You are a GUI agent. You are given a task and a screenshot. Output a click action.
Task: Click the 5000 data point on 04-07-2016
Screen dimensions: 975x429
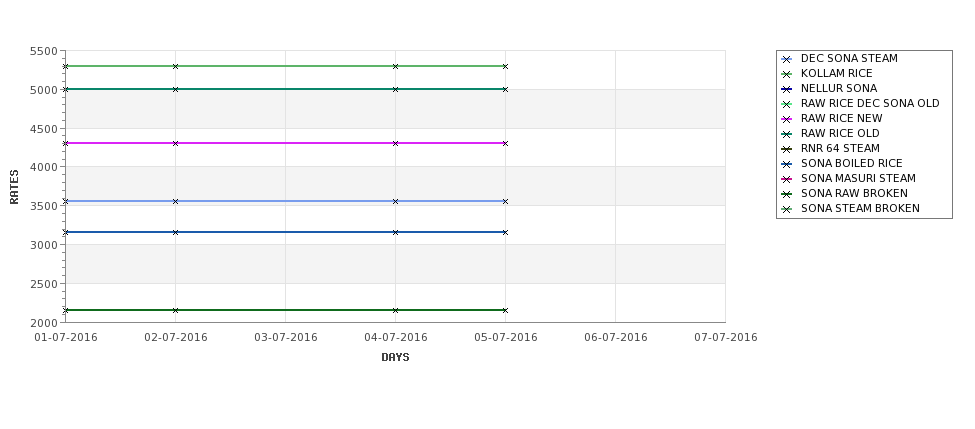395,89
